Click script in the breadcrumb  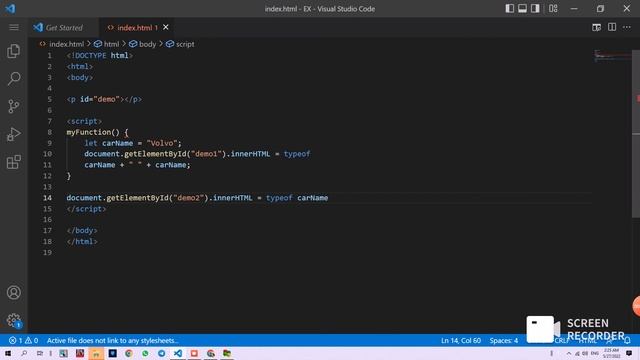(x=185, y=44)
